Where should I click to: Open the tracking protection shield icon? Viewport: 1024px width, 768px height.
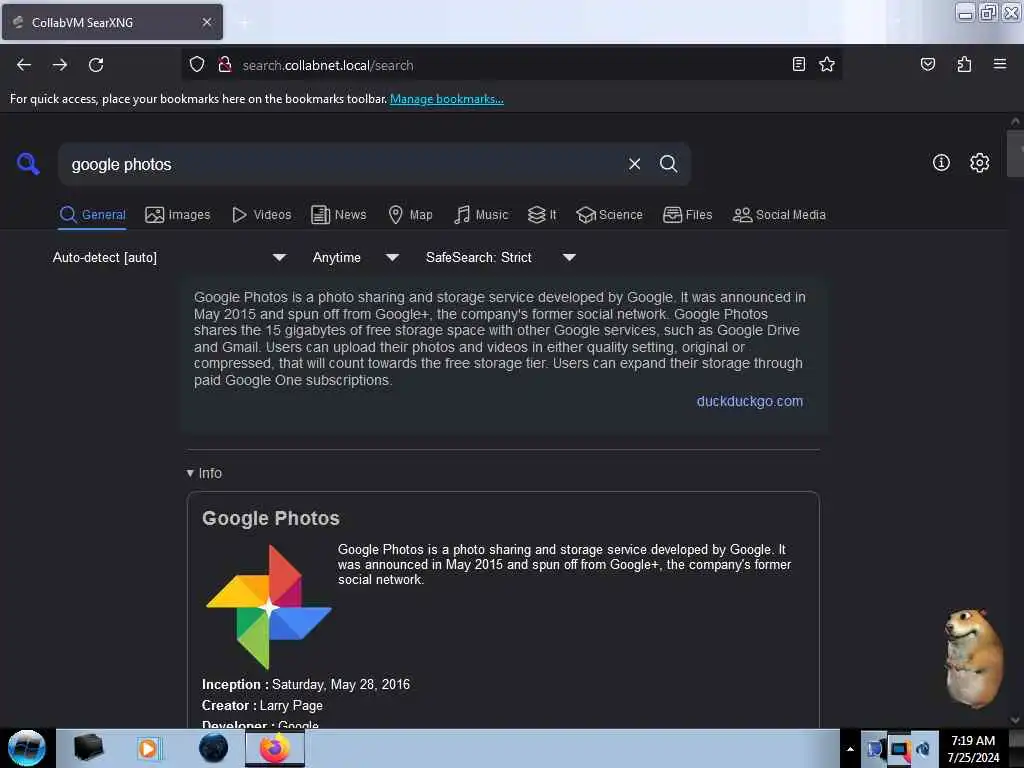[x=197, y=64]
